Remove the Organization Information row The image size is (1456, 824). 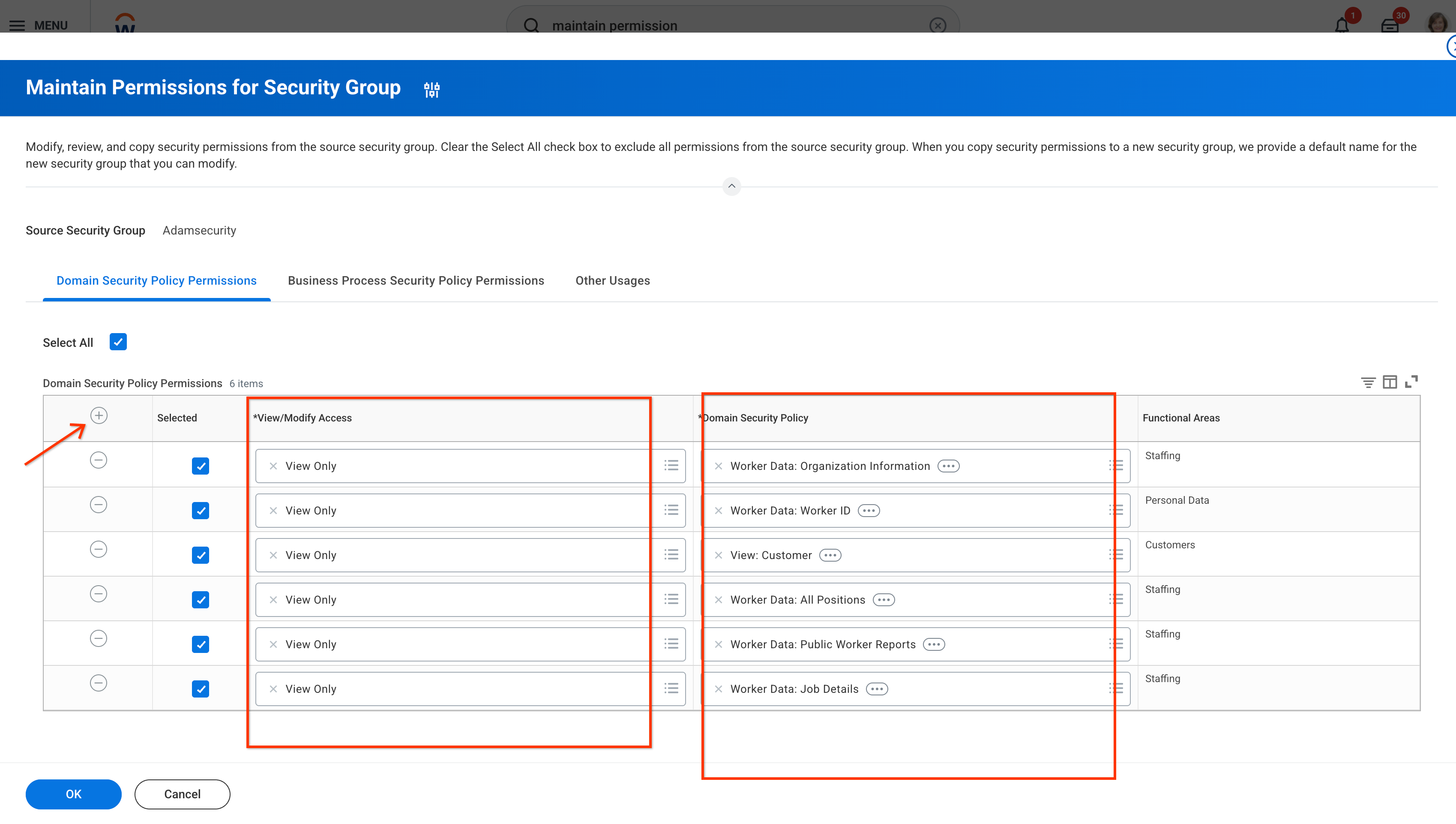(x=99, y=460)
